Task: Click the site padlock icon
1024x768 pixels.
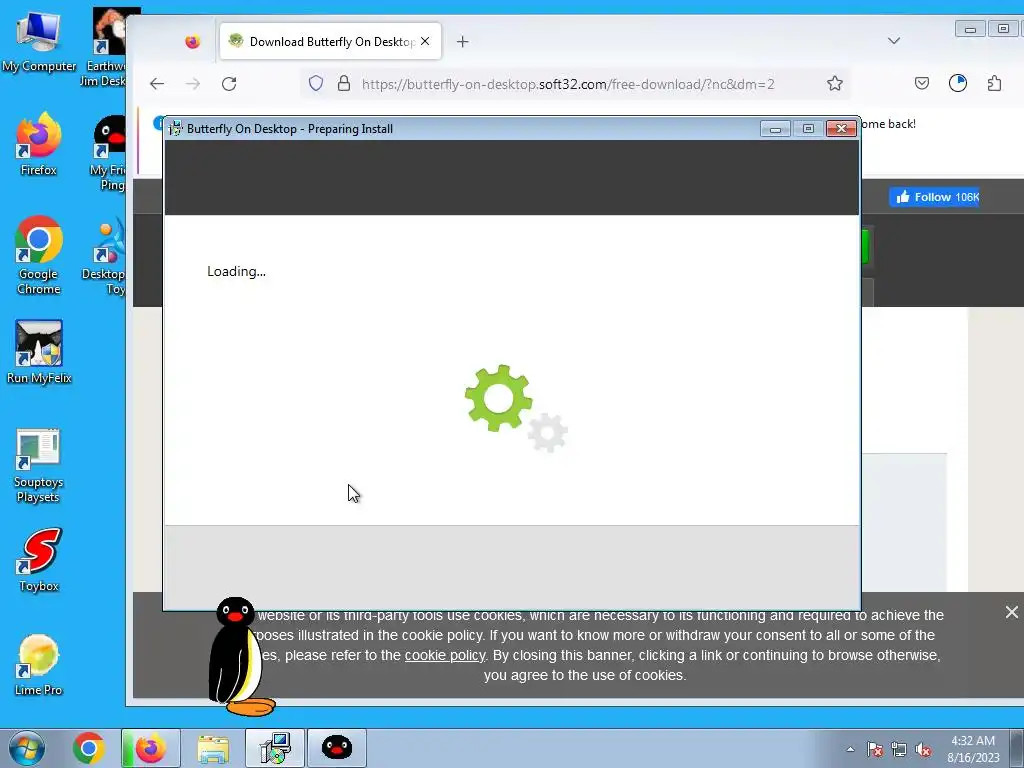Action: click(344, 84)
